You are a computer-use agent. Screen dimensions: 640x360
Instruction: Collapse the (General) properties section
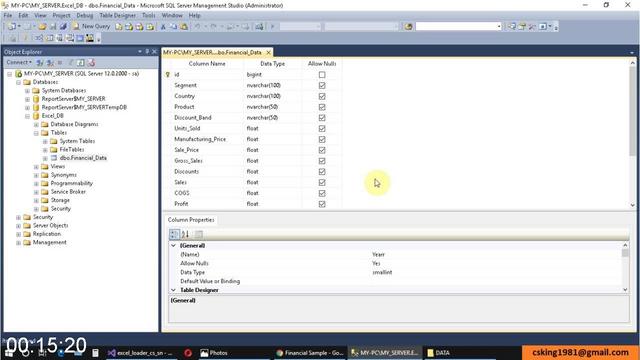coord(173,245)
